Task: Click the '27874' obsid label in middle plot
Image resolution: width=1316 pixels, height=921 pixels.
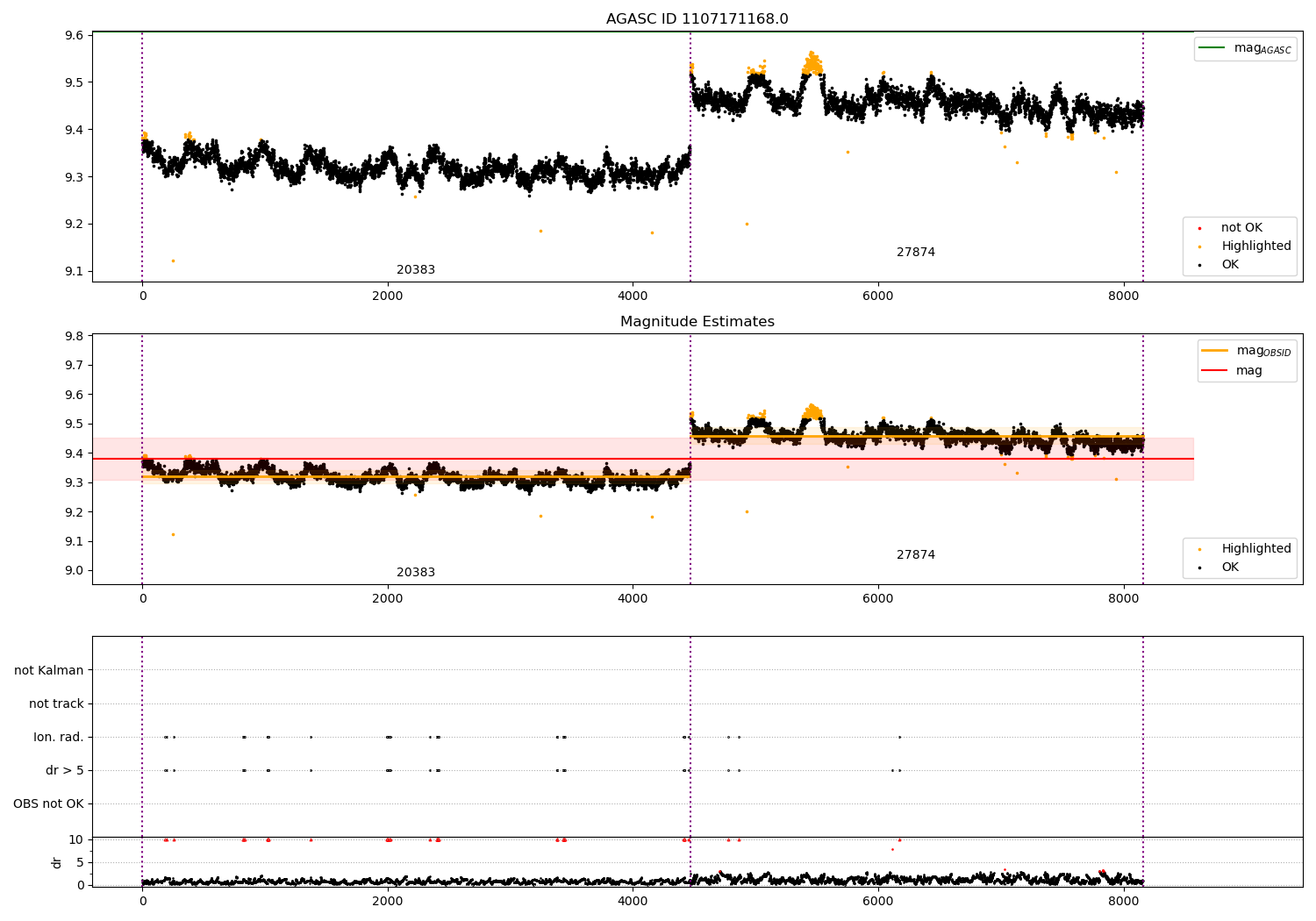Action: coord(916,555)
